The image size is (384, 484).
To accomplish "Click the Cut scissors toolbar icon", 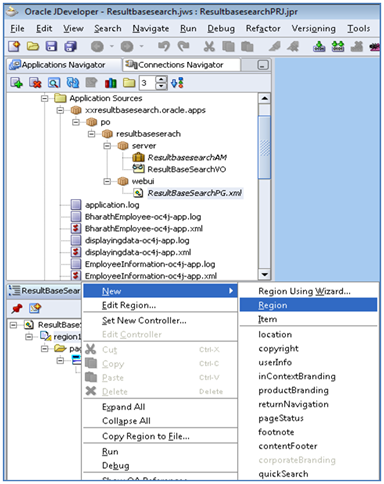I will click(x=209, y=46).
